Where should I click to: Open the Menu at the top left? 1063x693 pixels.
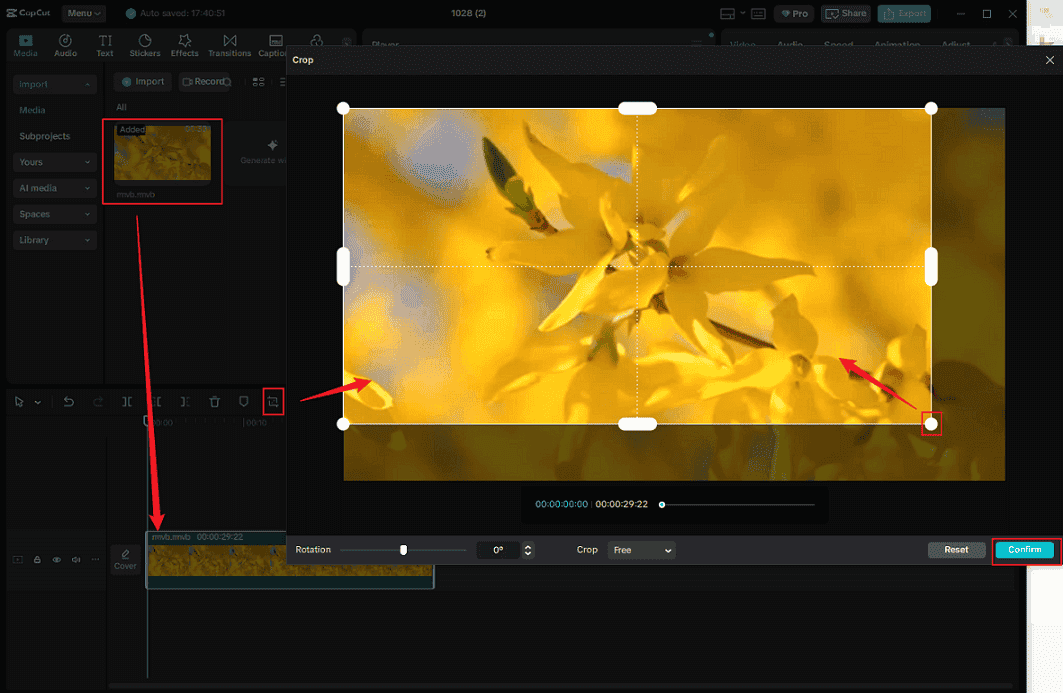click(x=83, y=13)
